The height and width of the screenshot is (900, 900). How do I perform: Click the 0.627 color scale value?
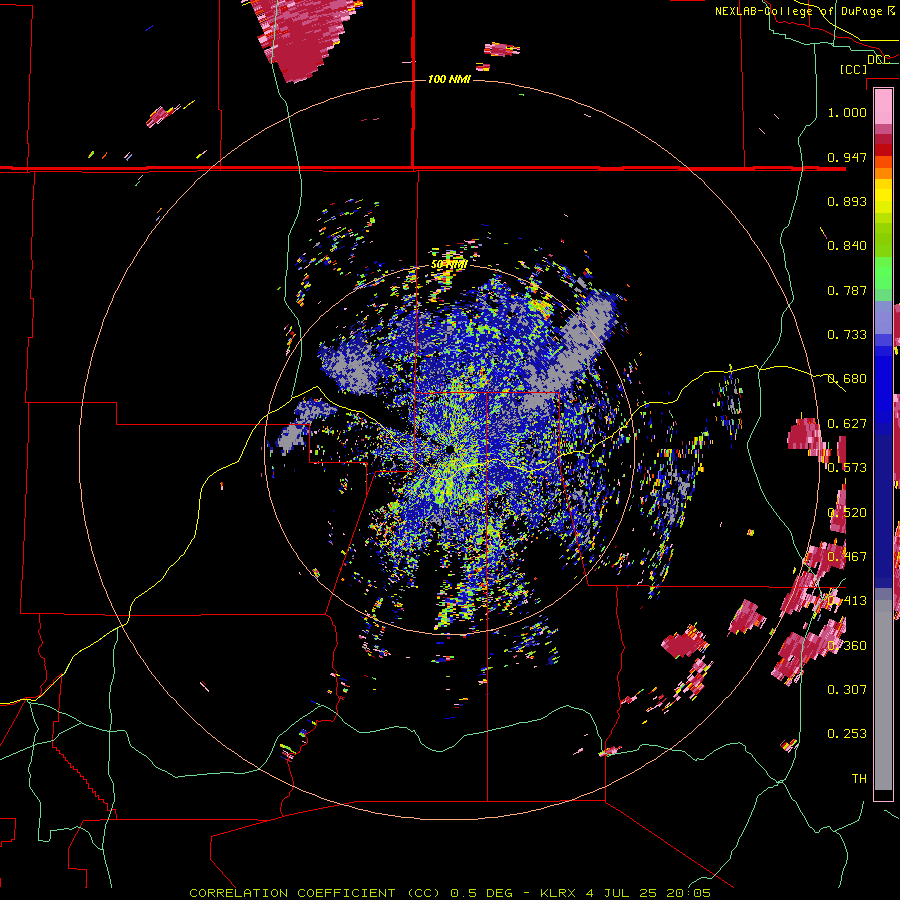point(847,424)
